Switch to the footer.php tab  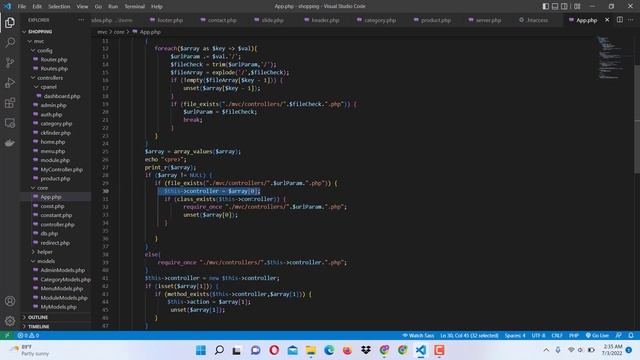tap(166, 20)
